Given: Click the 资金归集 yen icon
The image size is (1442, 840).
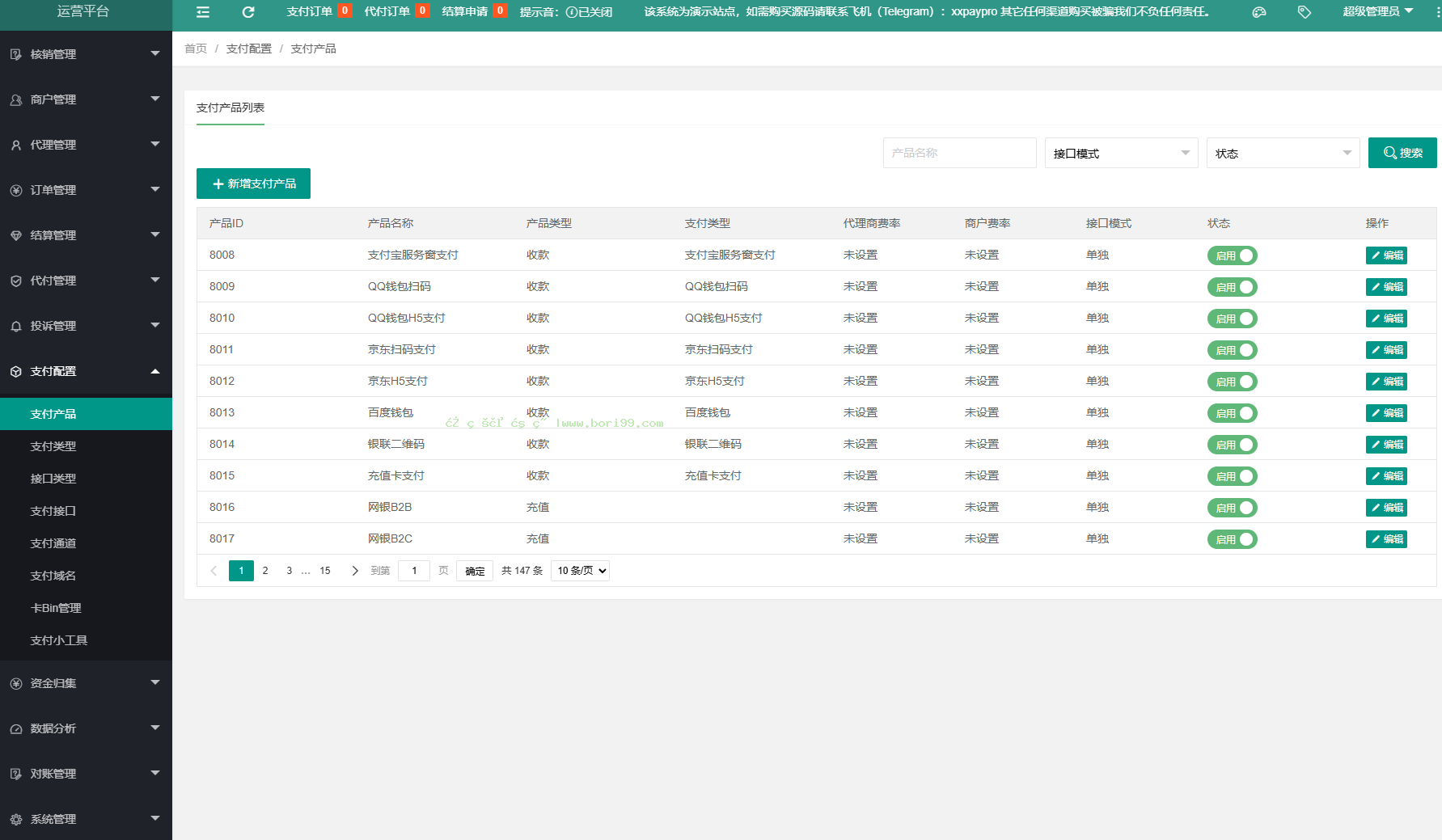Looking at the screenshot, I should (x=16, y=683).
